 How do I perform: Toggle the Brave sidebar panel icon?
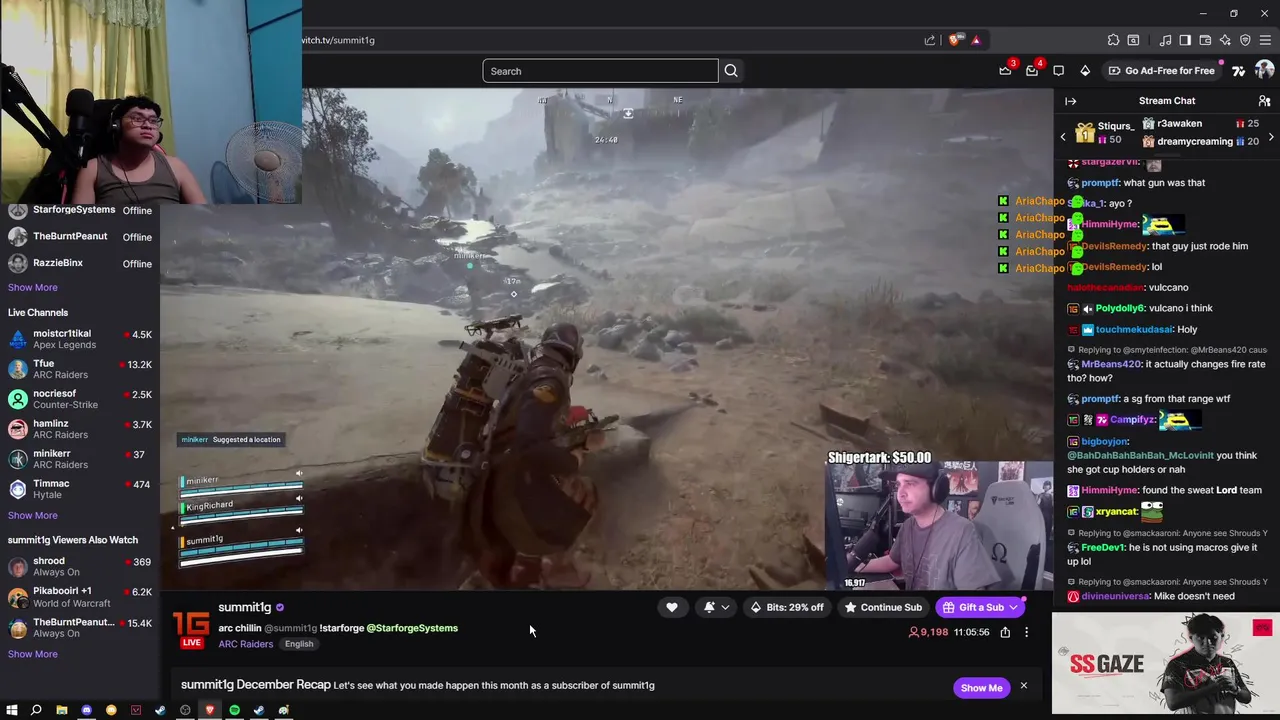[x=1185, y=40]
